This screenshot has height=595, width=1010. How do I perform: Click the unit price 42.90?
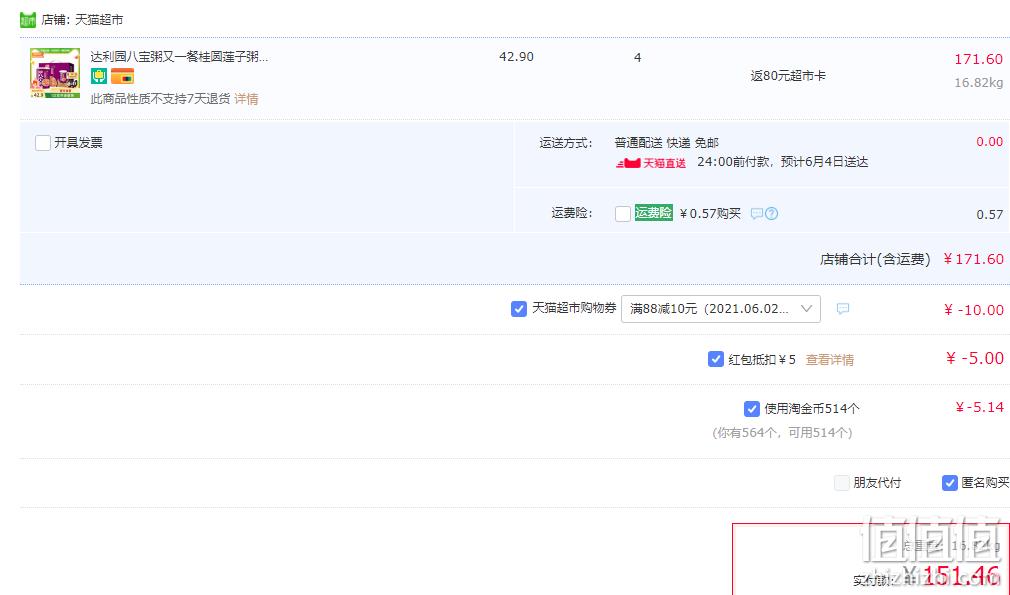click(517, 57)
